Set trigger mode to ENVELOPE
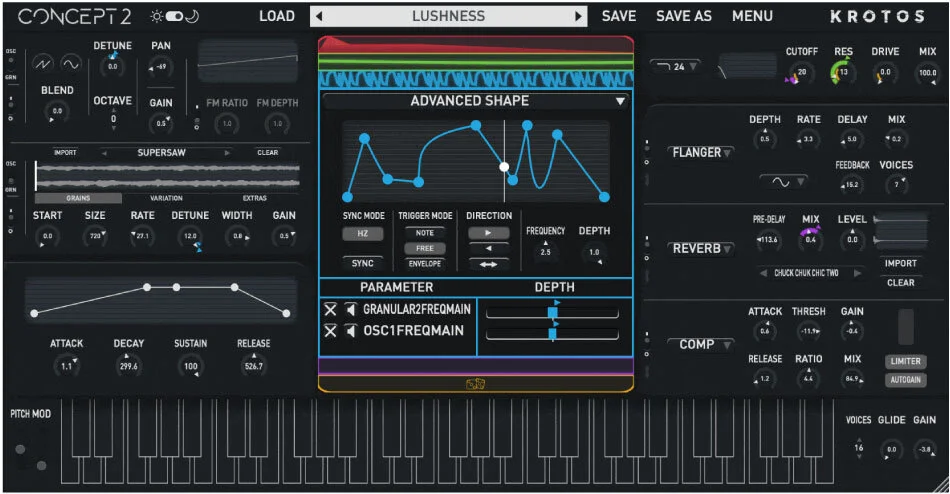Screen dimensions: 950x494 (425, 264)
